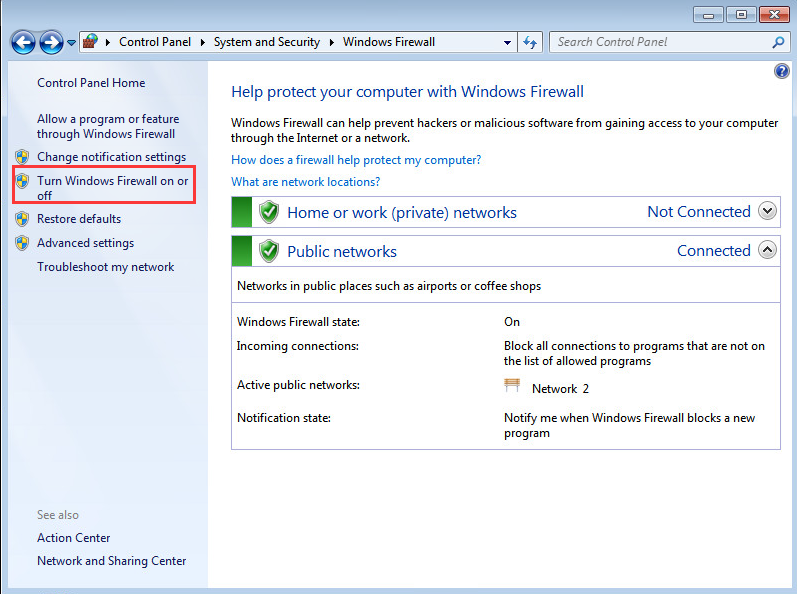
Task: Open address bar history dropdown
Action: click(x=507, y=43)
